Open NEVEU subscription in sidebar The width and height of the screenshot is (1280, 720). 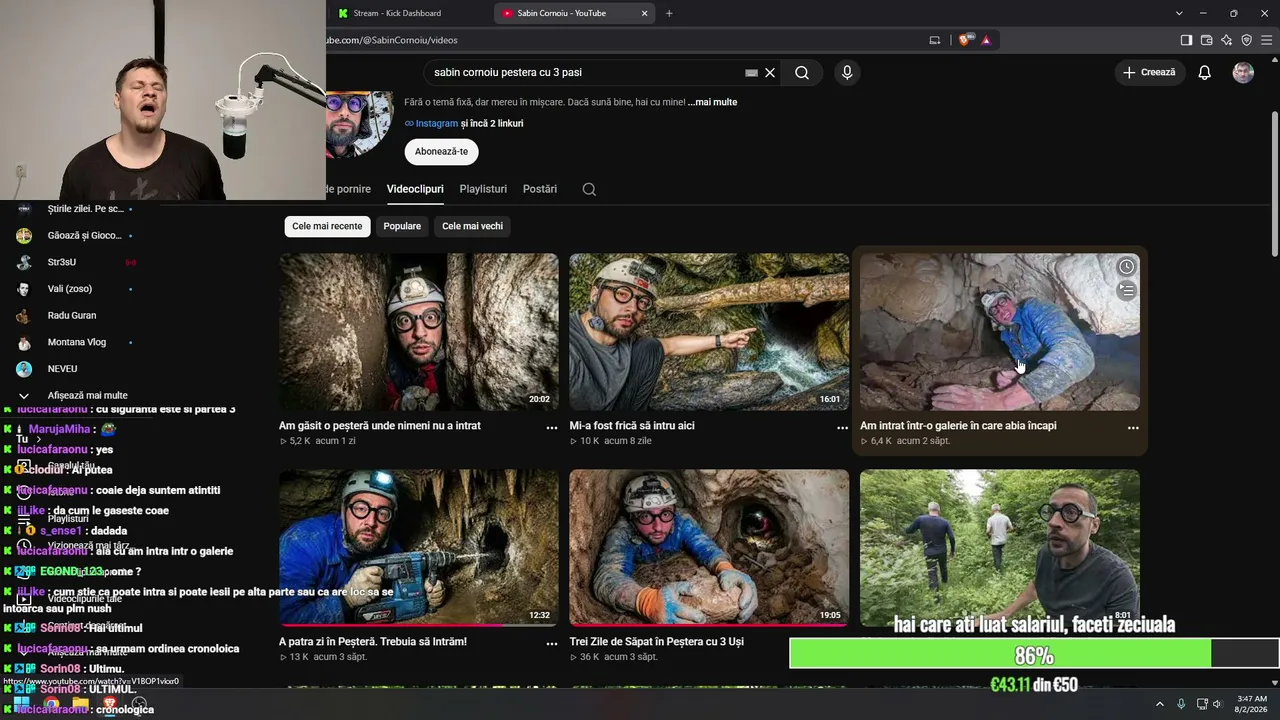pos(62,369)
